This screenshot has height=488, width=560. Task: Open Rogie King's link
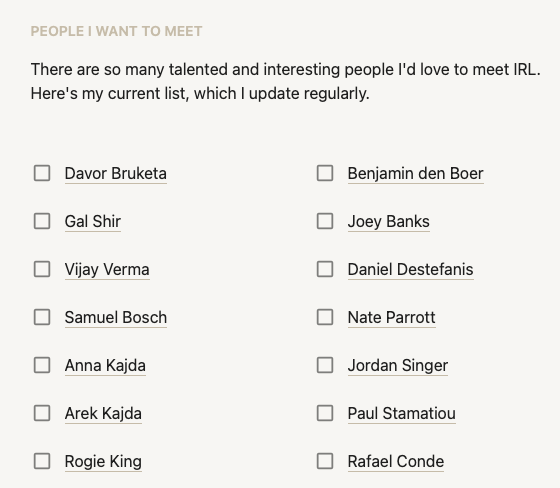pyautogui.click(x=103, y=462)
